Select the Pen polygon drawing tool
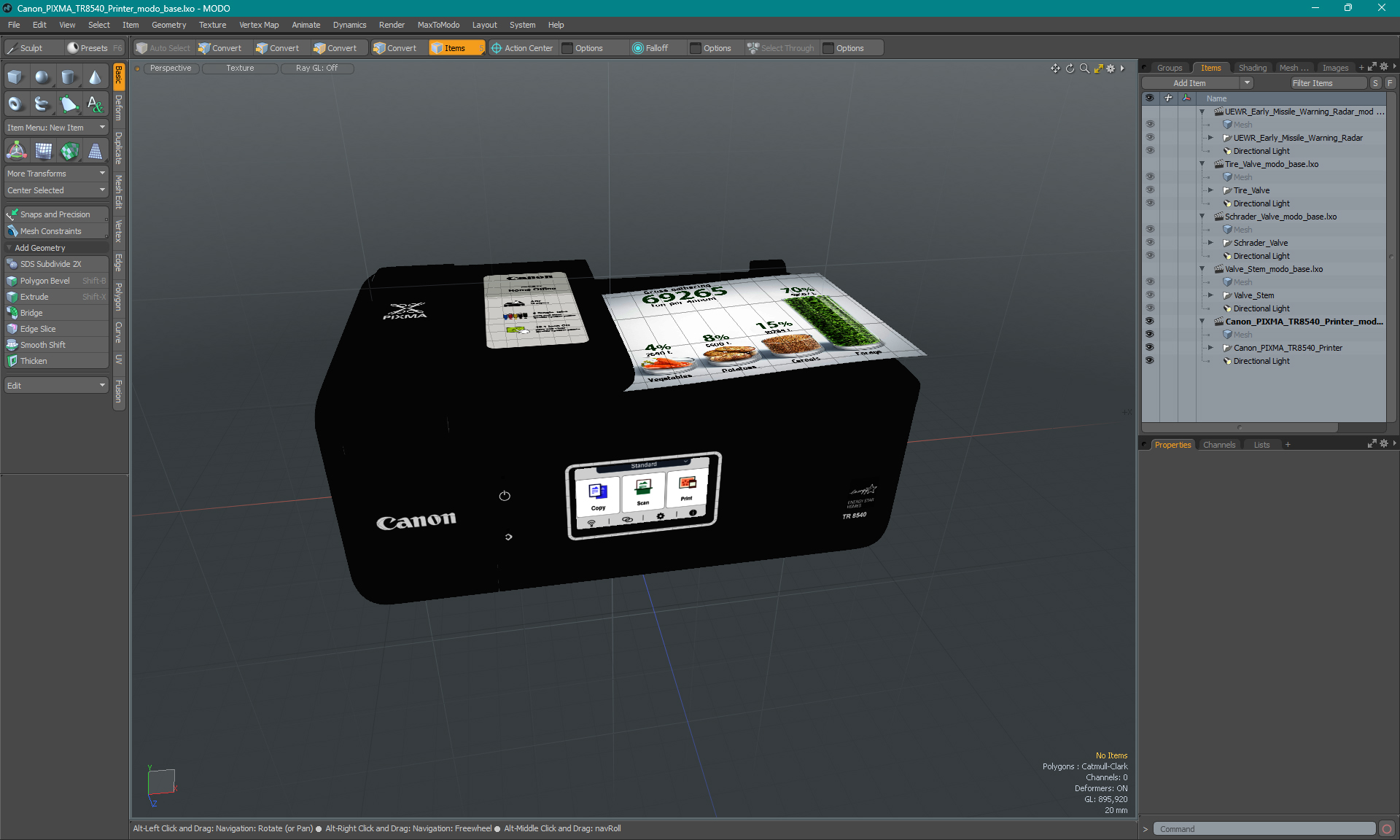Image resolution: width=1400 pixels, height=840 pixels. tap(69, 104)
